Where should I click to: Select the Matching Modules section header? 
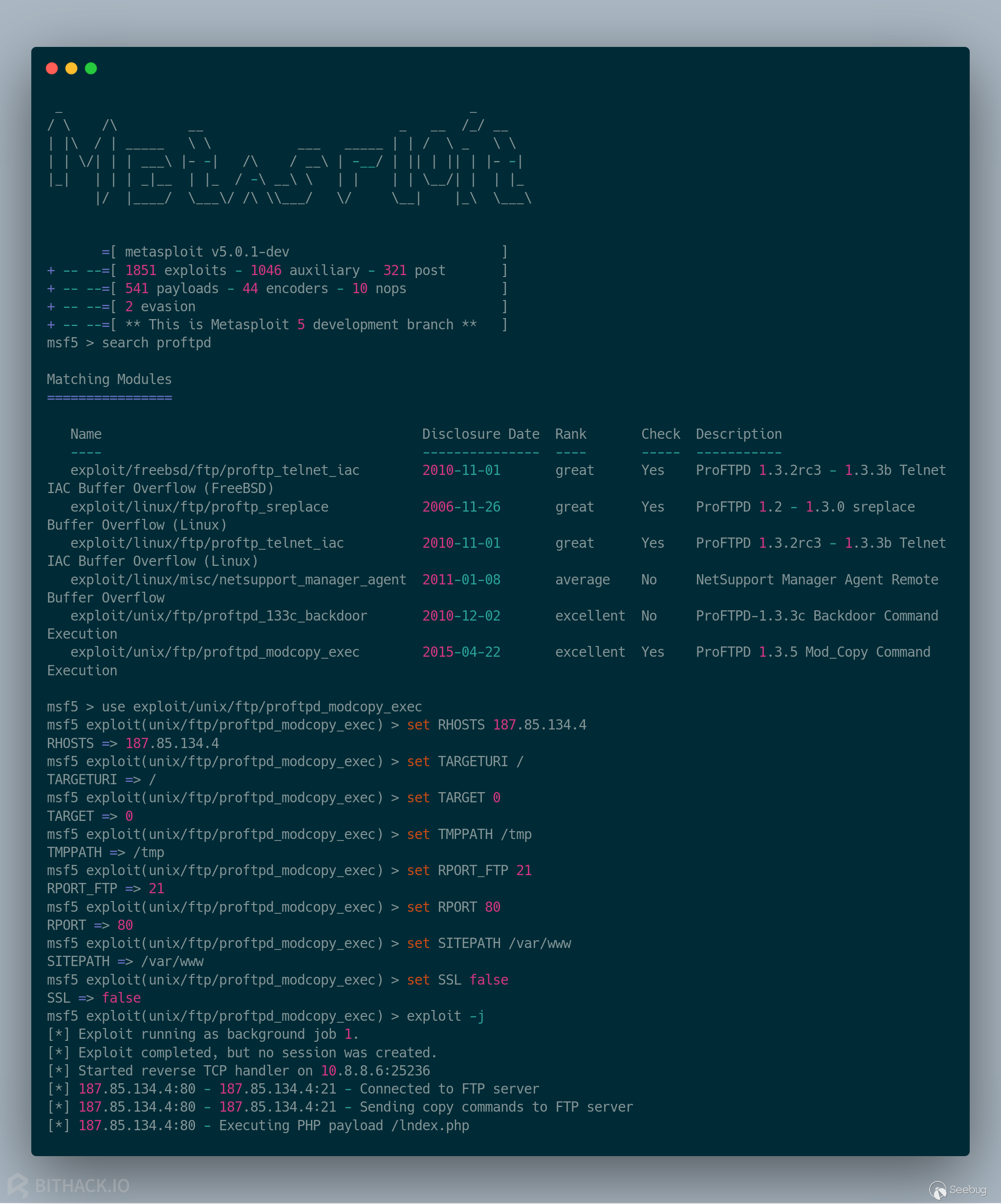(x=109, y=379)
